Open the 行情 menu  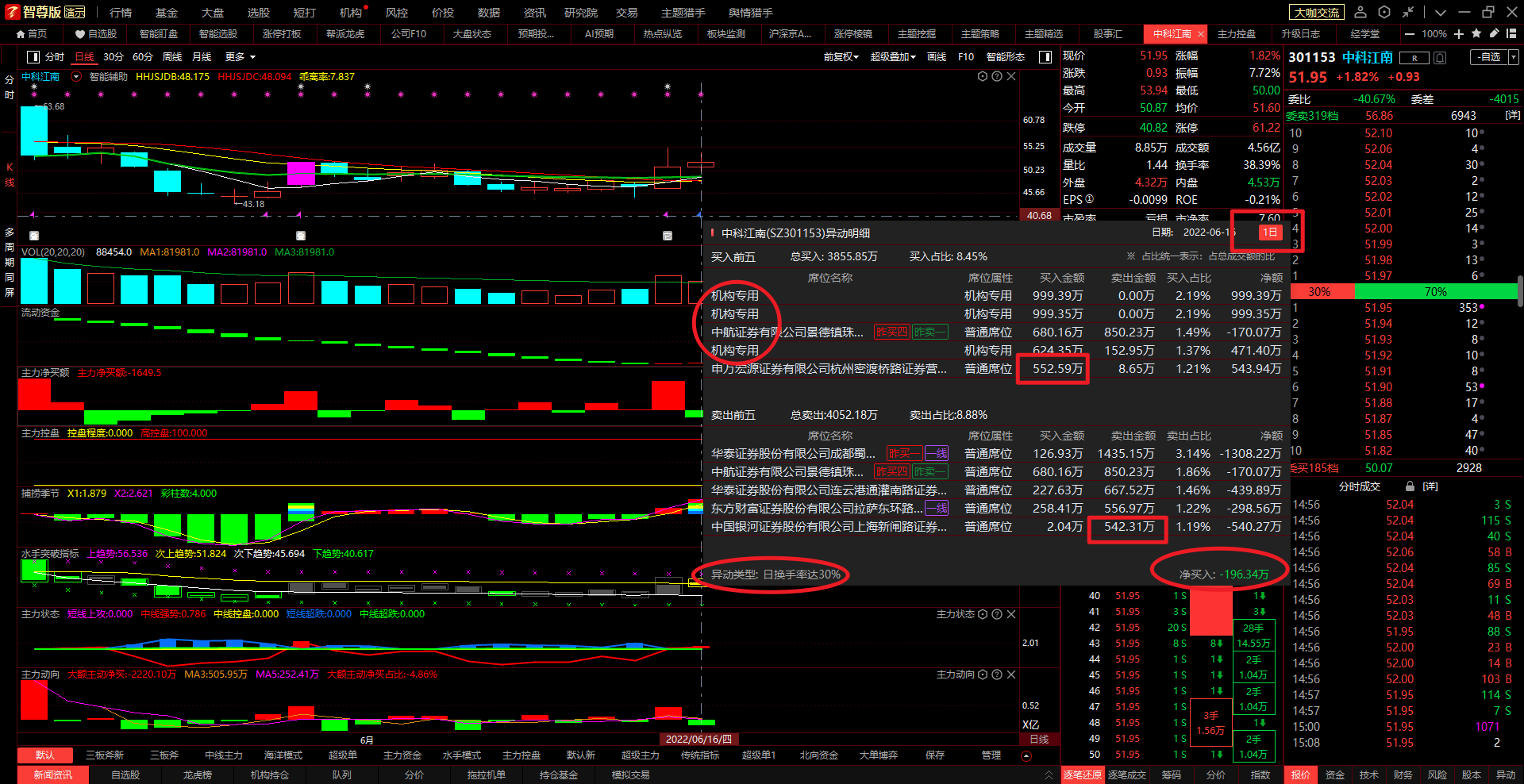pyautogui.click(x=121, y=13)
